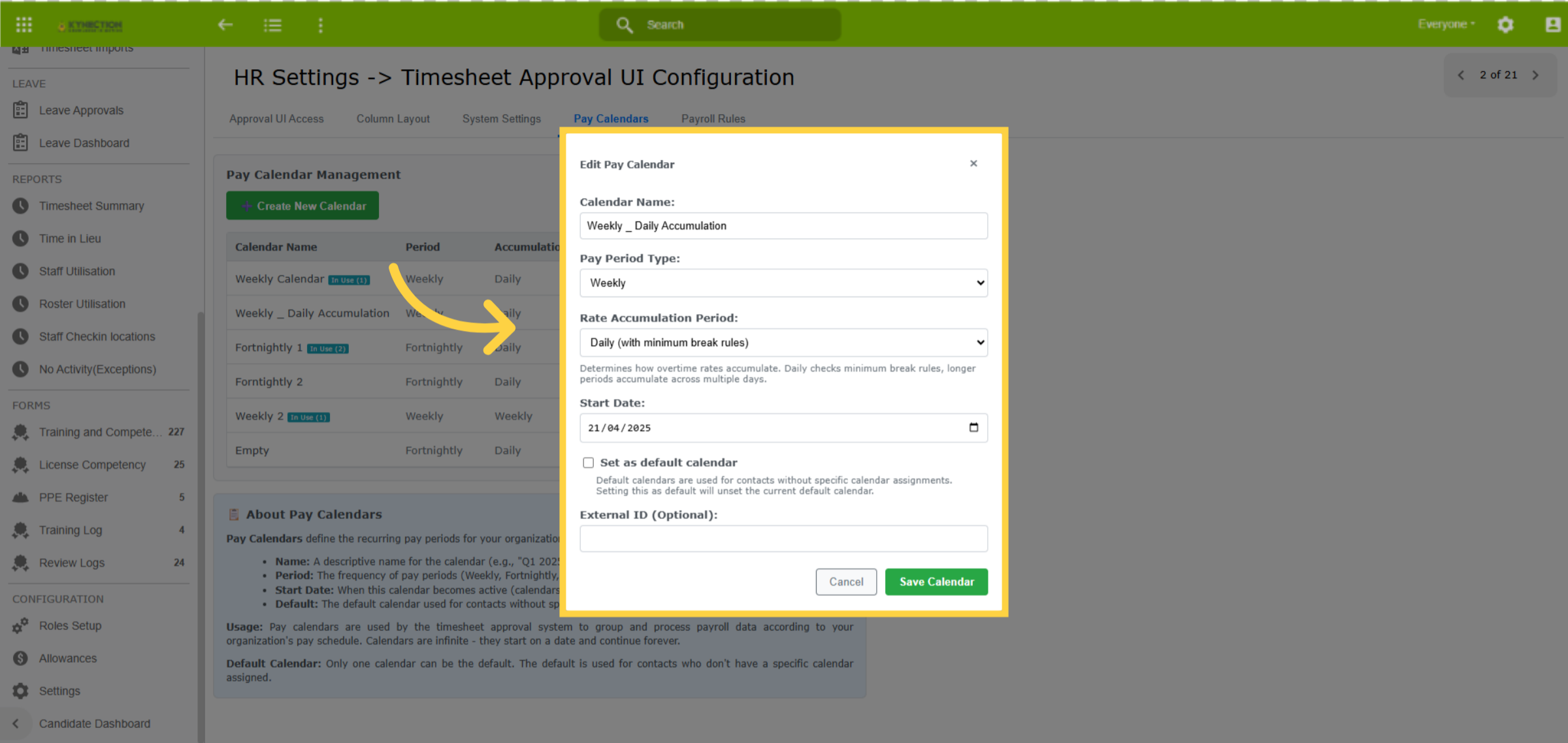1568x743 pixels.
Task: Go to next record chevron
Action: (x=1535, y=75)
